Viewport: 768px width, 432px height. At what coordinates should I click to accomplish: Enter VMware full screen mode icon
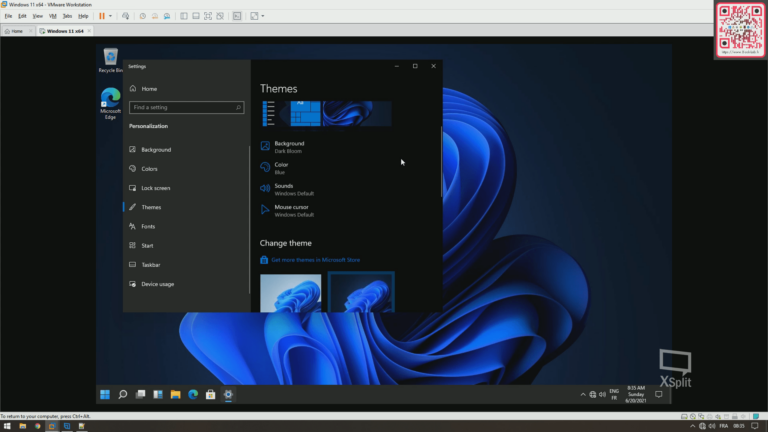(208, 16)
